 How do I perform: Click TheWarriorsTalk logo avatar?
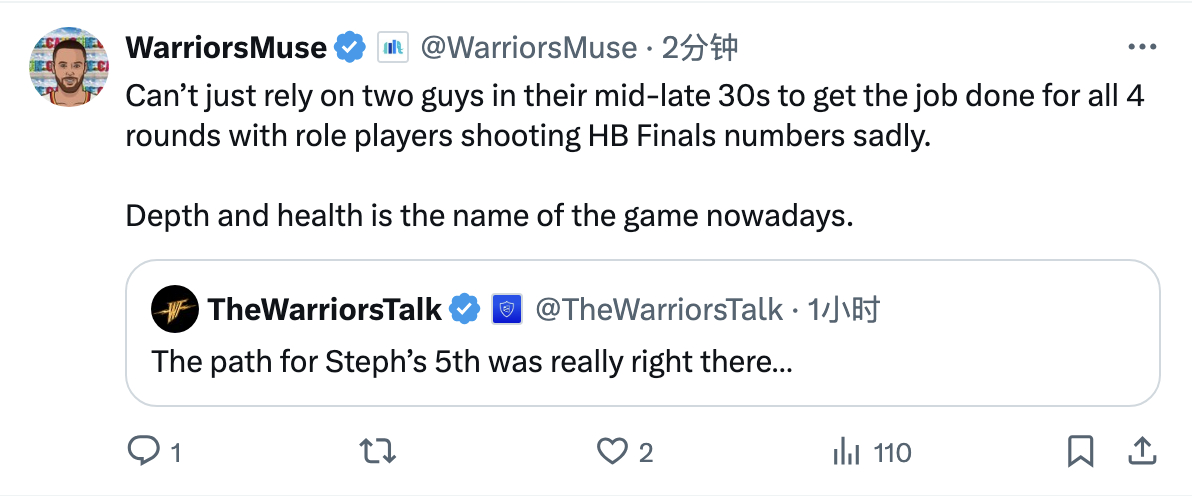(x=175, y=310)
